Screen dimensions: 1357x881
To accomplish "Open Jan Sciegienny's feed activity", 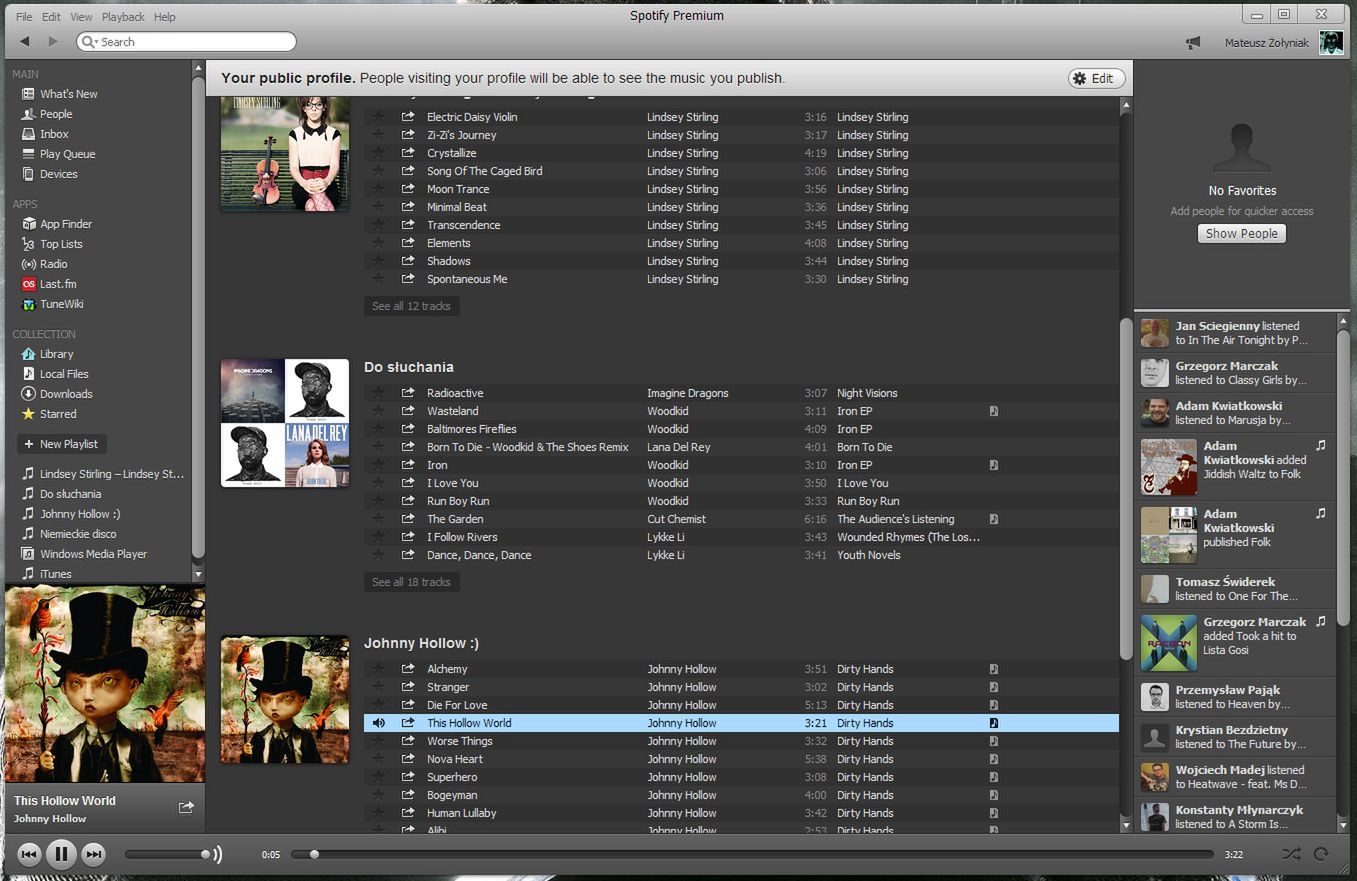I will [1235, 333].
